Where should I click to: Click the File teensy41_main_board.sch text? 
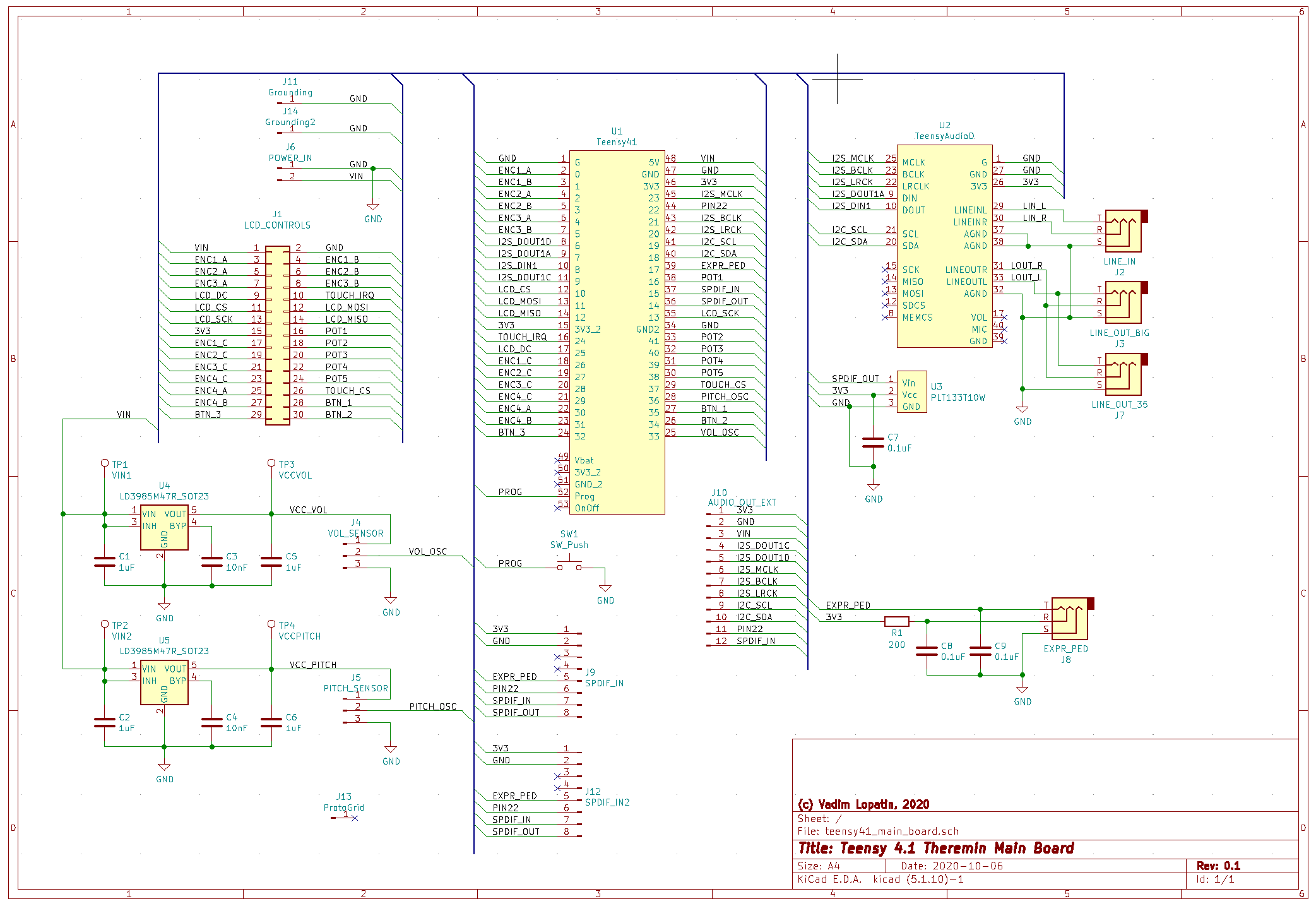pos(878,831)
